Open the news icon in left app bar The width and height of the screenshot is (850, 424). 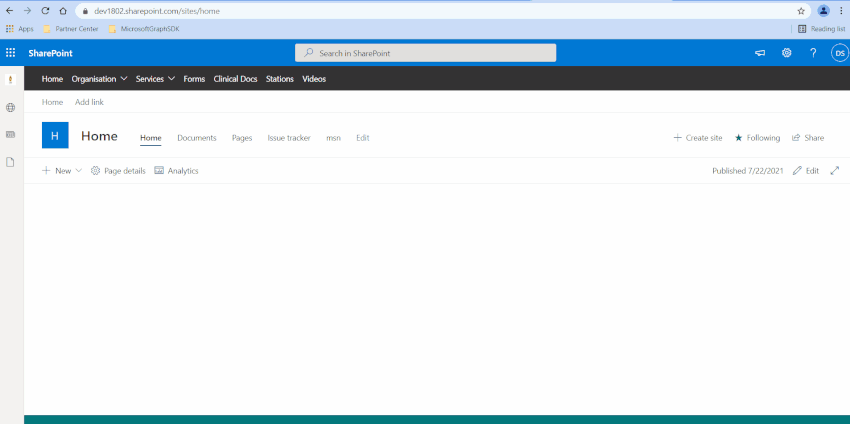(x=10, y=134)
